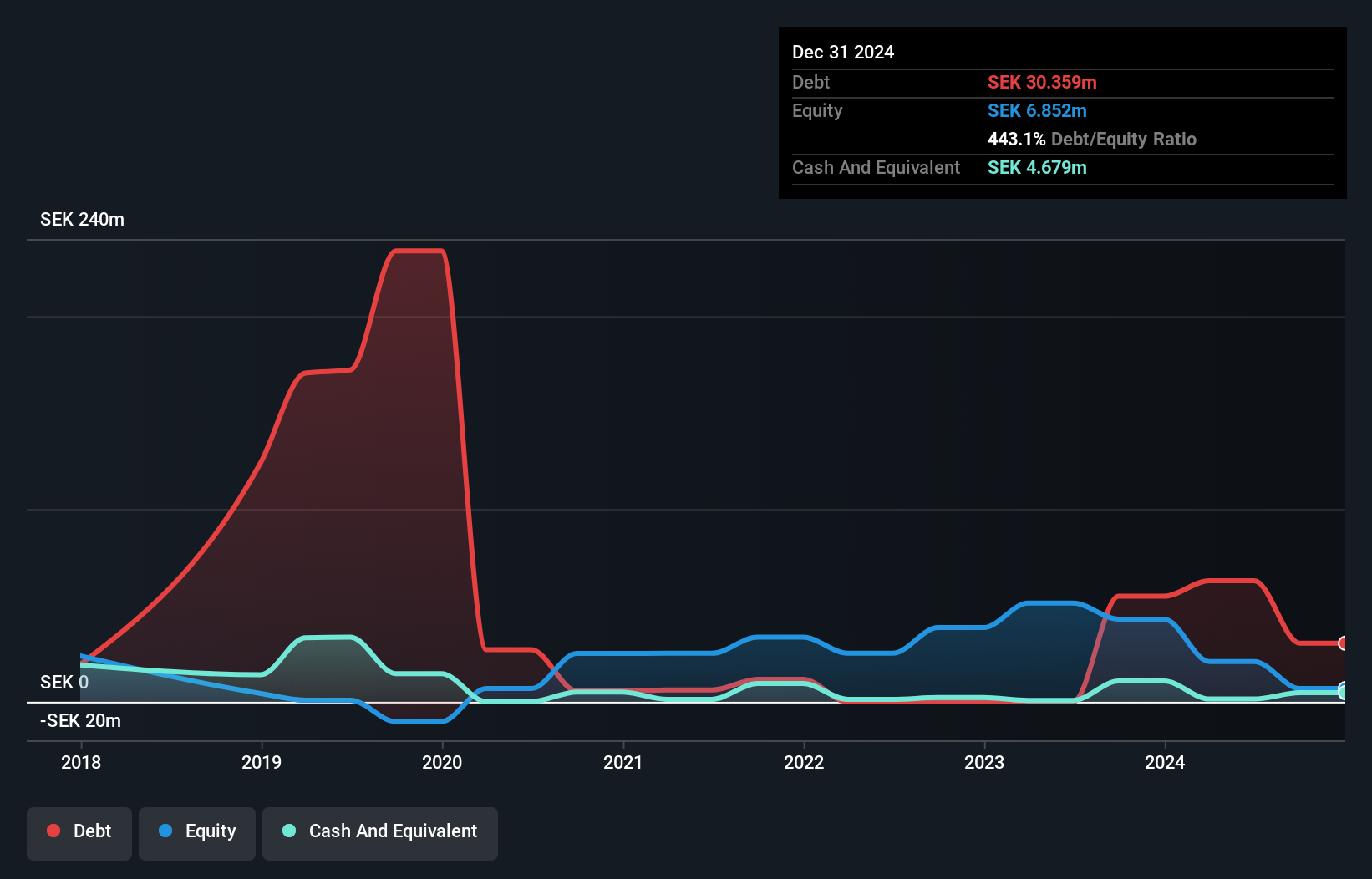Select the red Debt endpoint marker on chart
The width and height of the screenshot is (1372, 879).
[x=1343, y=643]
